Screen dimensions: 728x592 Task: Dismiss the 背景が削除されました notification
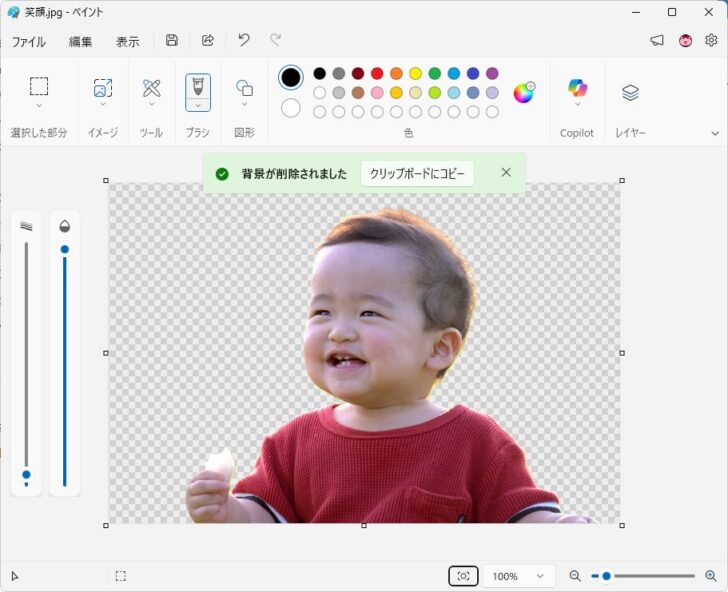point(506,173)
